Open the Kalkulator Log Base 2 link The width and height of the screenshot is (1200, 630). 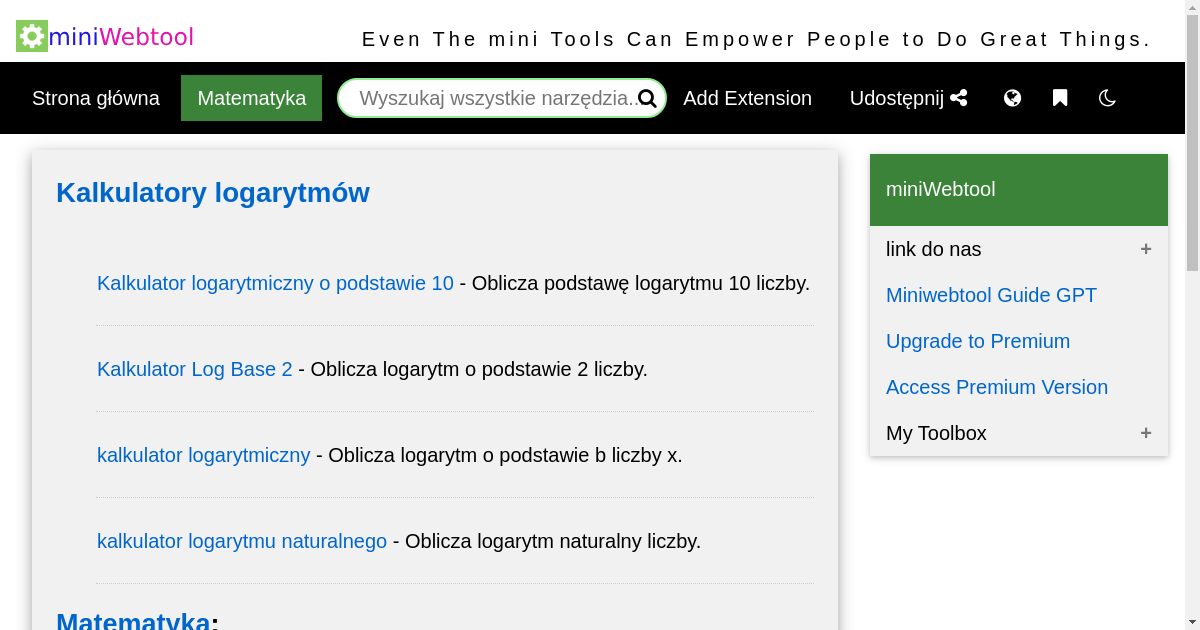195,369
